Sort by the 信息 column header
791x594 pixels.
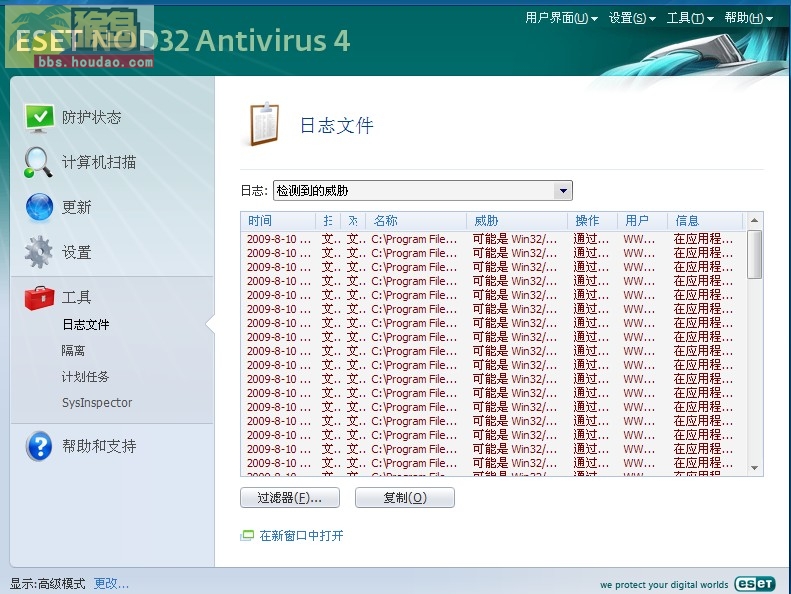click(x=705, y=221)
